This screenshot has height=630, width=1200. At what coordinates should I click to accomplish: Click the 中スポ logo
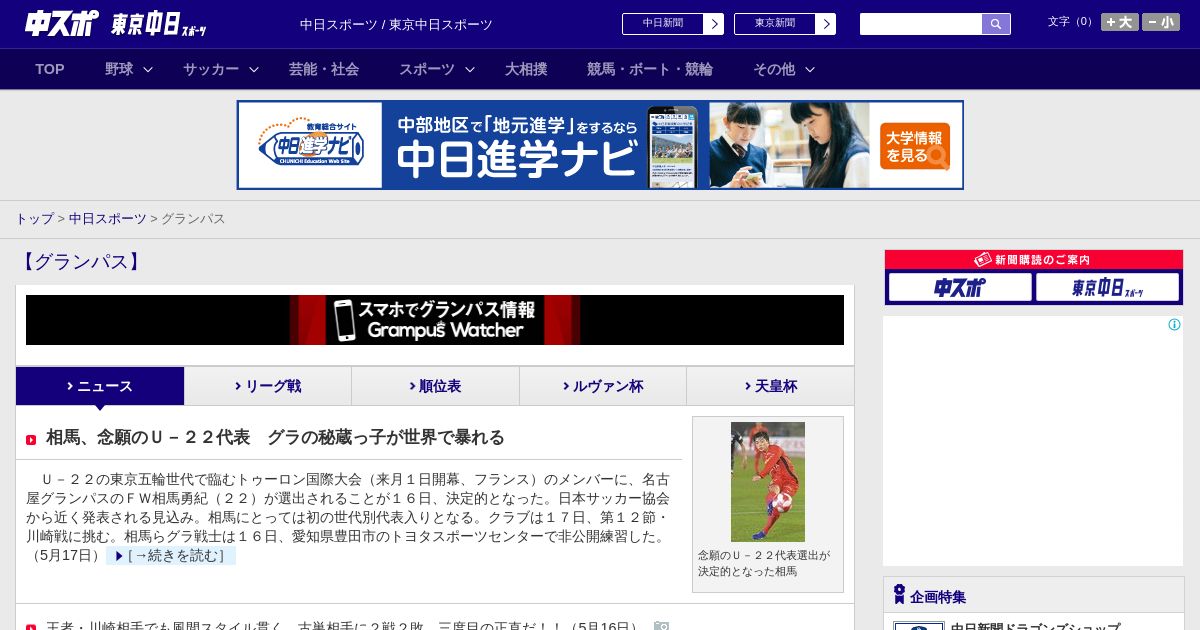pos(61,23)
